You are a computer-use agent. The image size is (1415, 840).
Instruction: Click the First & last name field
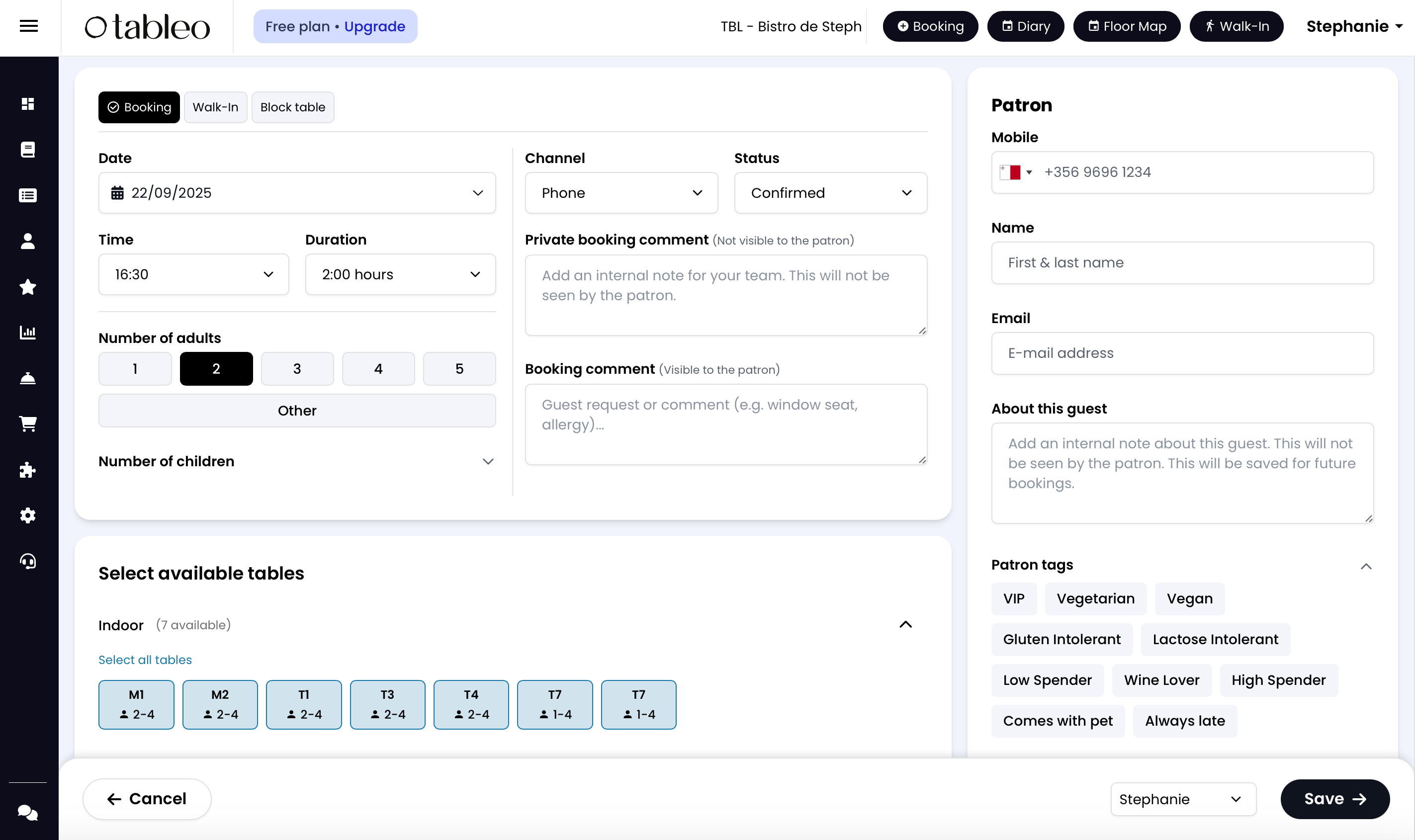coord(1182,262)
